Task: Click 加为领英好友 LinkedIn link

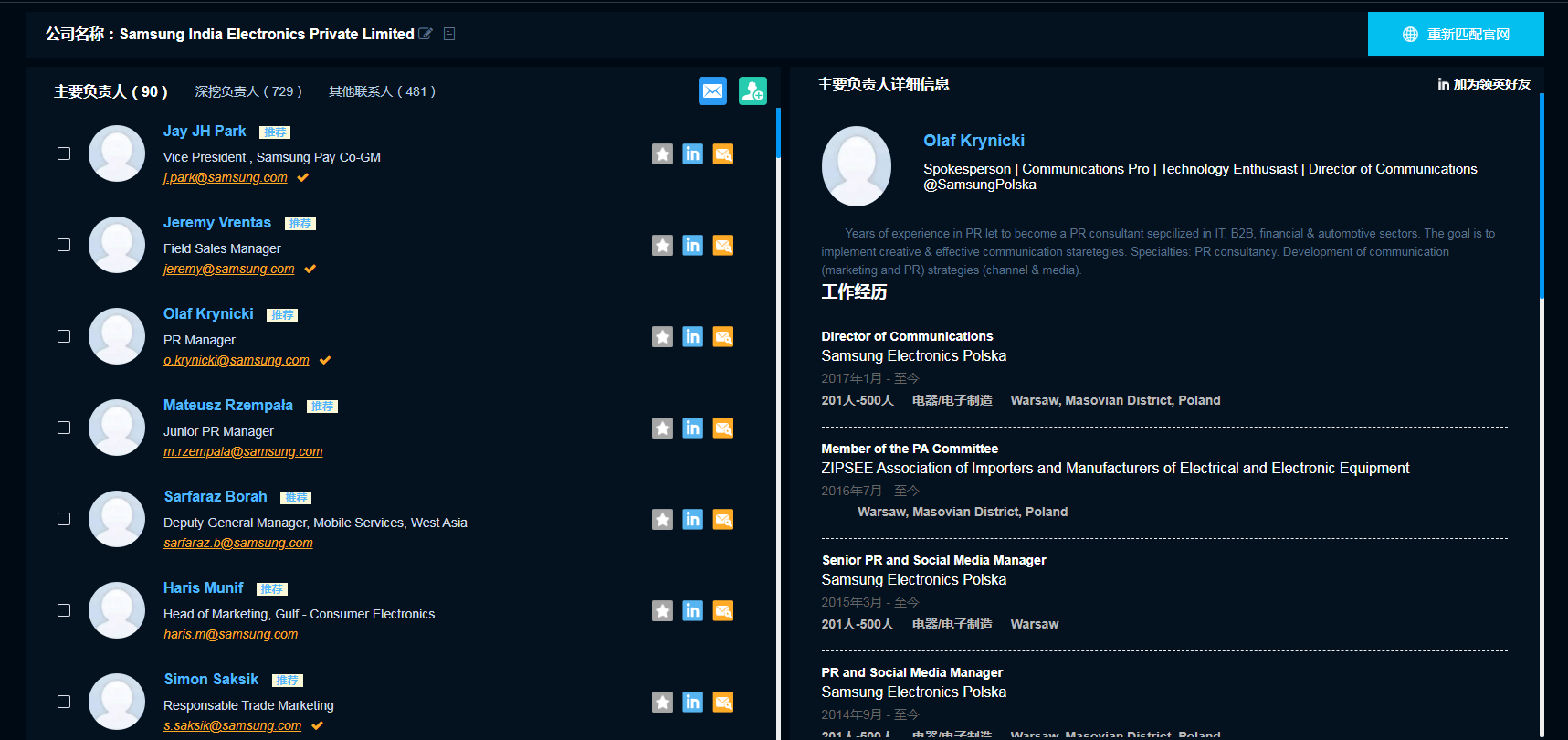Action: pos(1484,84)
